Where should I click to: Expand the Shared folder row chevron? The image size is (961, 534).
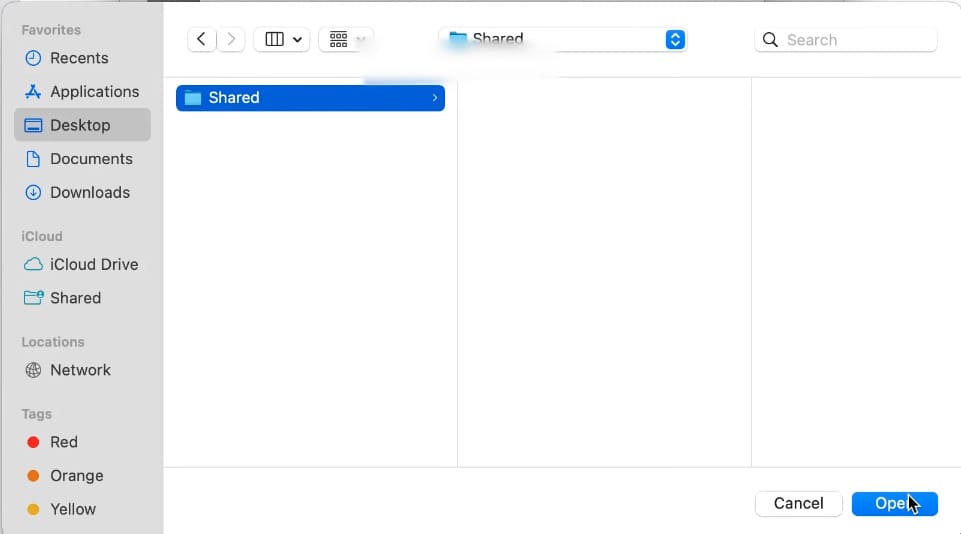pyautogui.click(x=434, y=97)
